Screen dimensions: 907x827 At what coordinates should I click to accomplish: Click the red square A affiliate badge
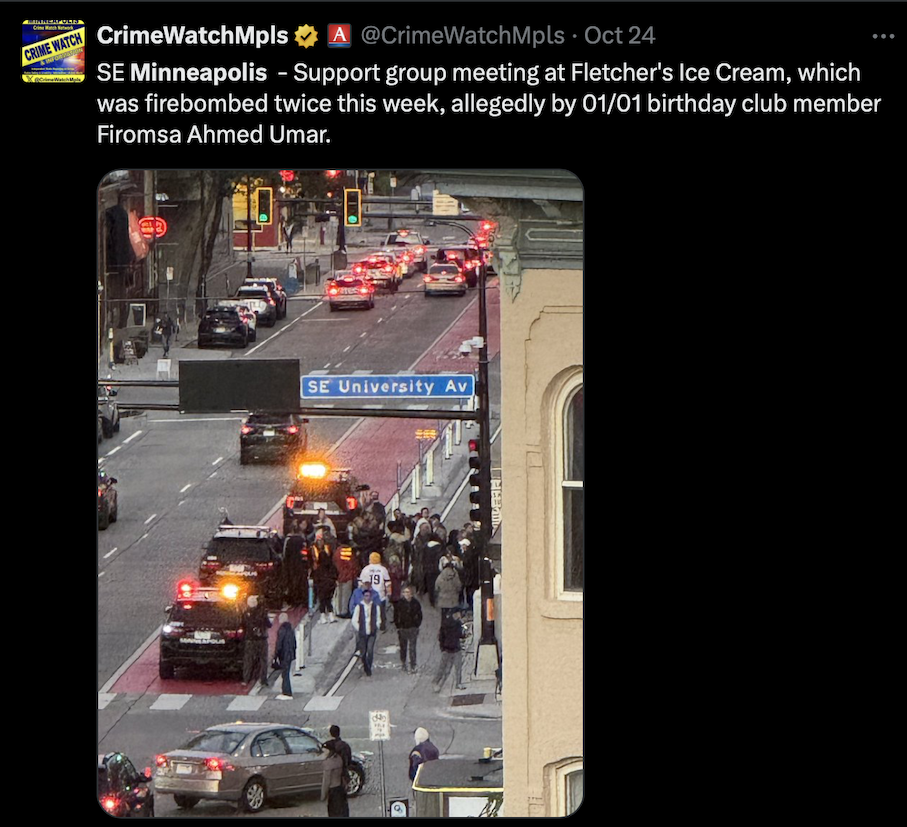click(x=340, y=35)
